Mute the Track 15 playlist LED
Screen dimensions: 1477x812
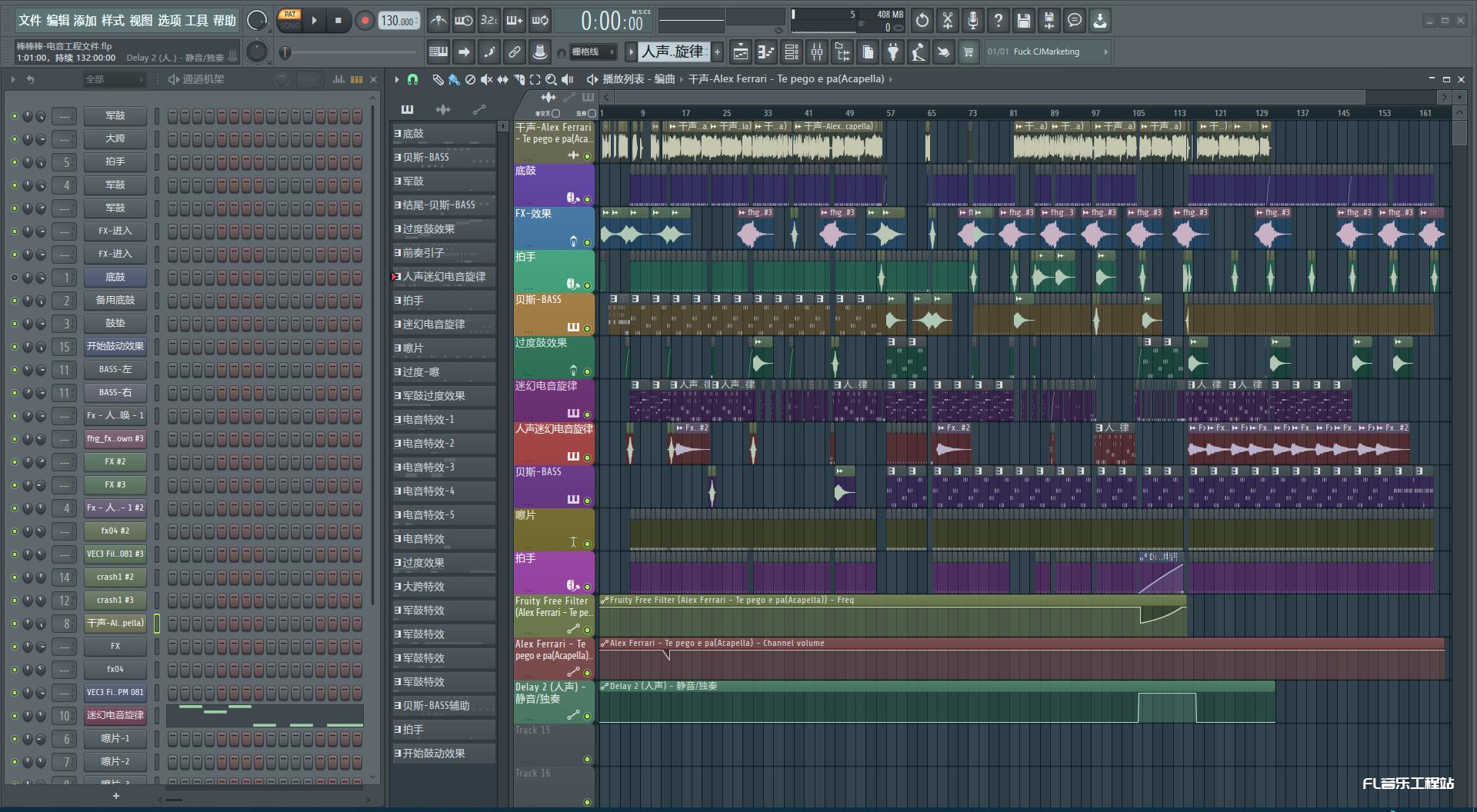coord(587,759)
